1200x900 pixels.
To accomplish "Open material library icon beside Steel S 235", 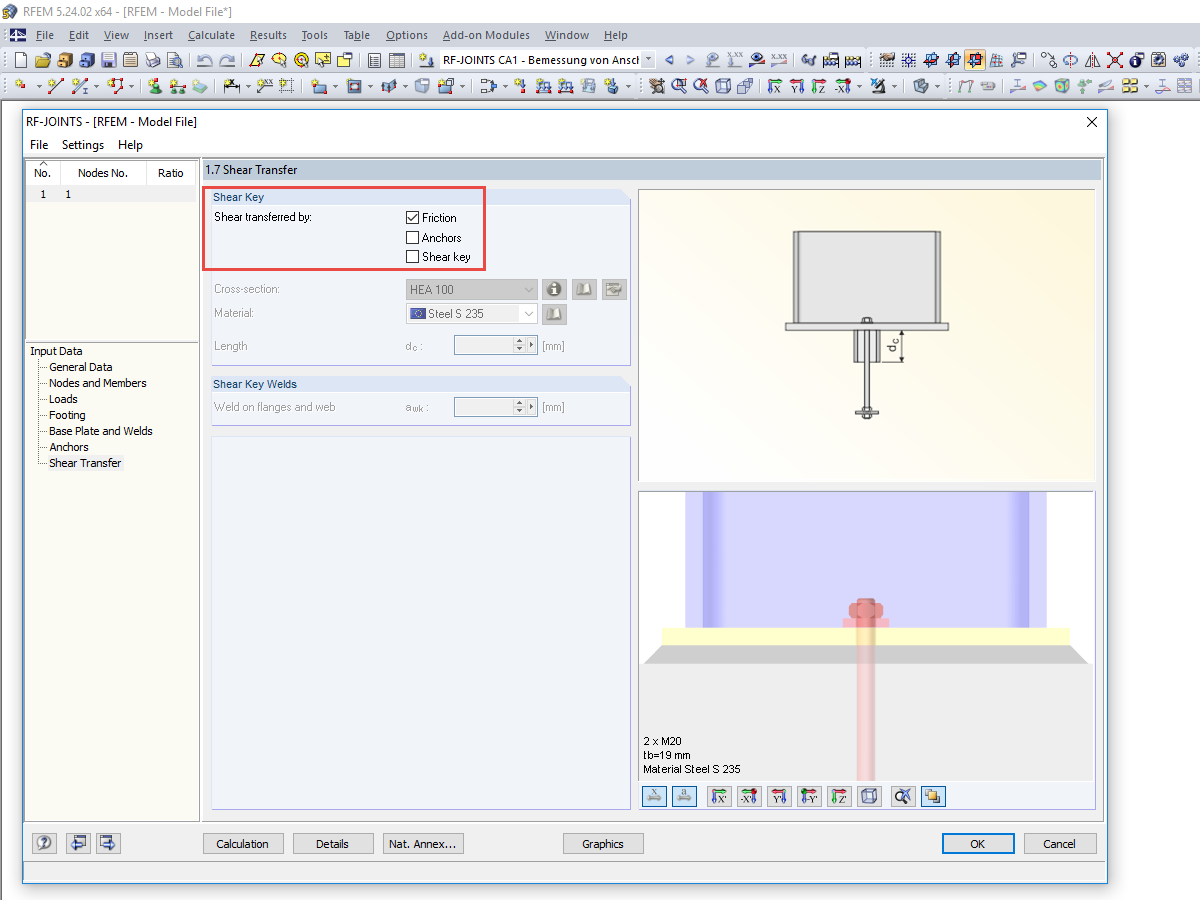I will tap(554, 314).
